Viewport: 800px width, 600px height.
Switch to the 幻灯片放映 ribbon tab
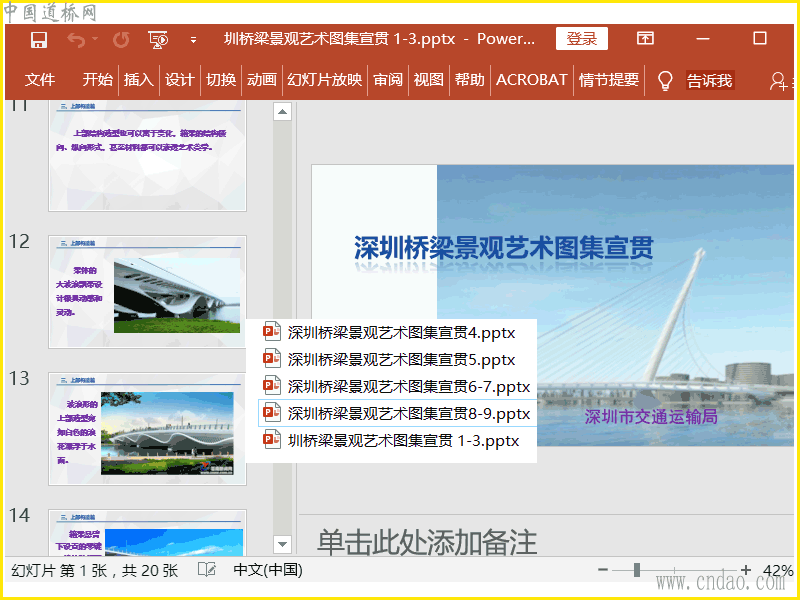pyautogui.click(x=324, y=80)
